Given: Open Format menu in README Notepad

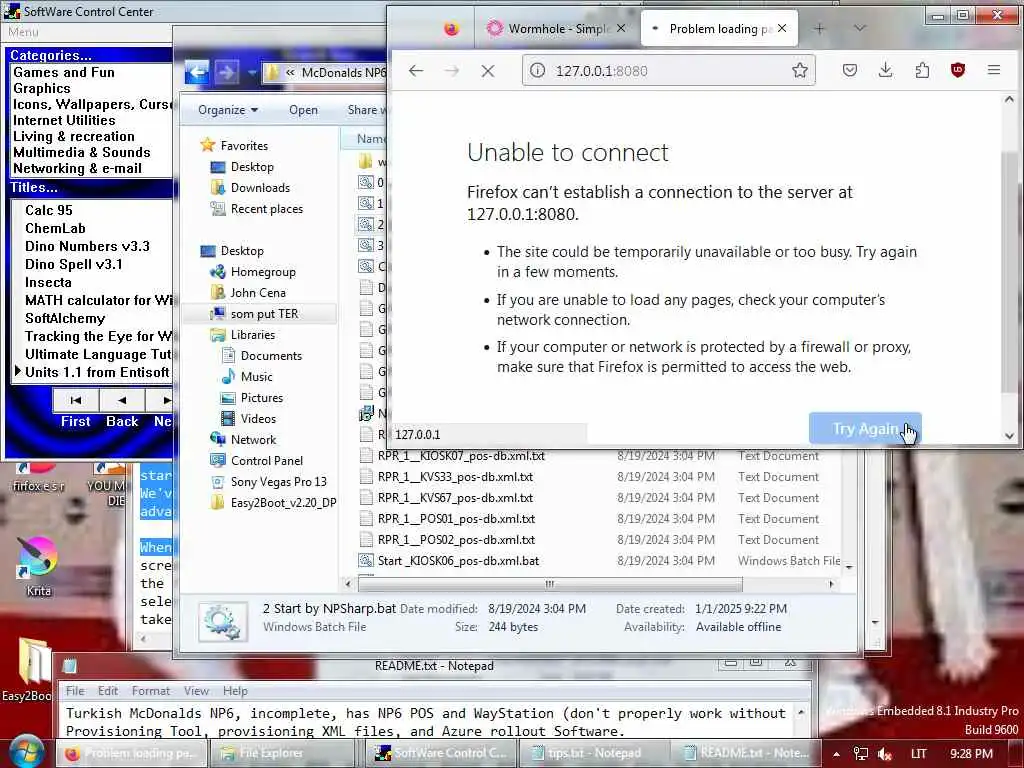Looking at the screenshot, I should coord(150,690).
